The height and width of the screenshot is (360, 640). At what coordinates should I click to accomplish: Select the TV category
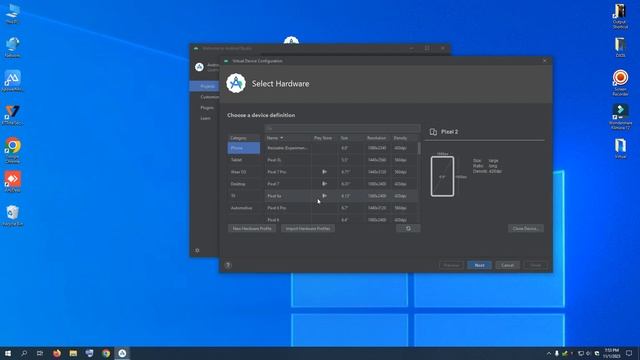pyautogui.click(x=244, y=196)
